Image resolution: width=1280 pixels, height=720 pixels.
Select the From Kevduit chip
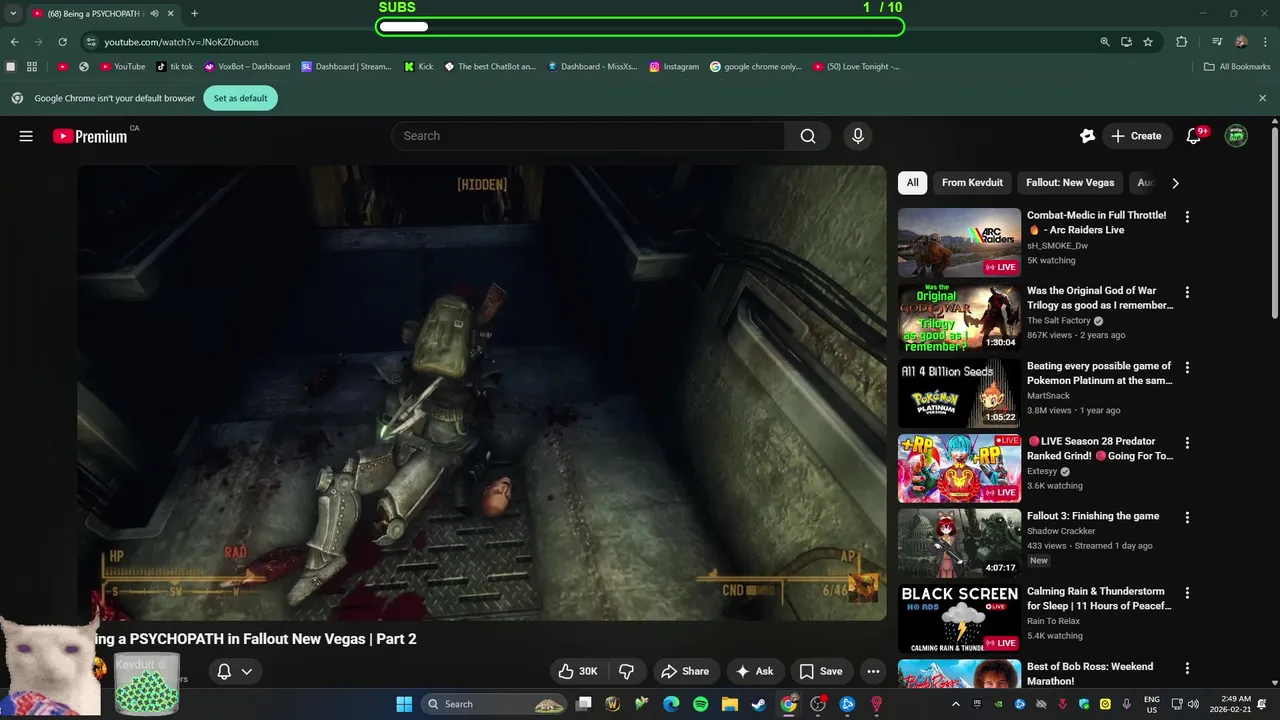pos(972,183)
